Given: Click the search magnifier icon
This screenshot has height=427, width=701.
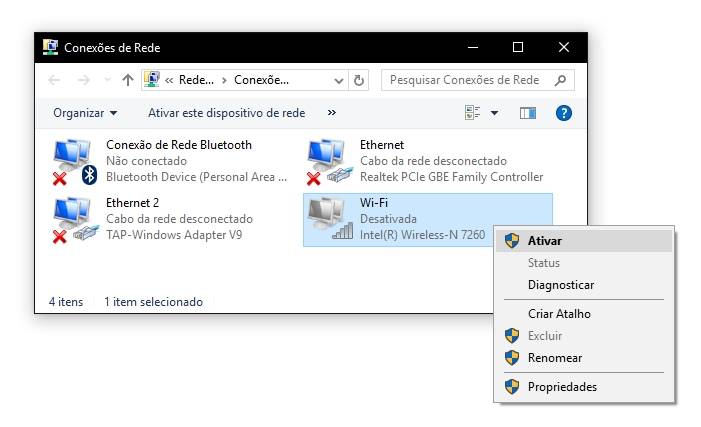Looking at the screenshot, I should 560,80.
